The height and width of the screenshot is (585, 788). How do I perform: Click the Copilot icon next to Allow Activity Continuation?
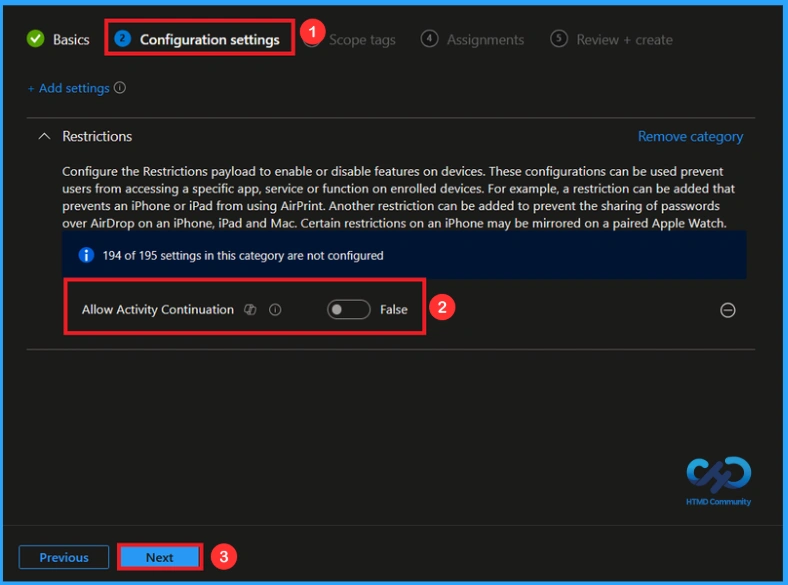pos(250,310)
